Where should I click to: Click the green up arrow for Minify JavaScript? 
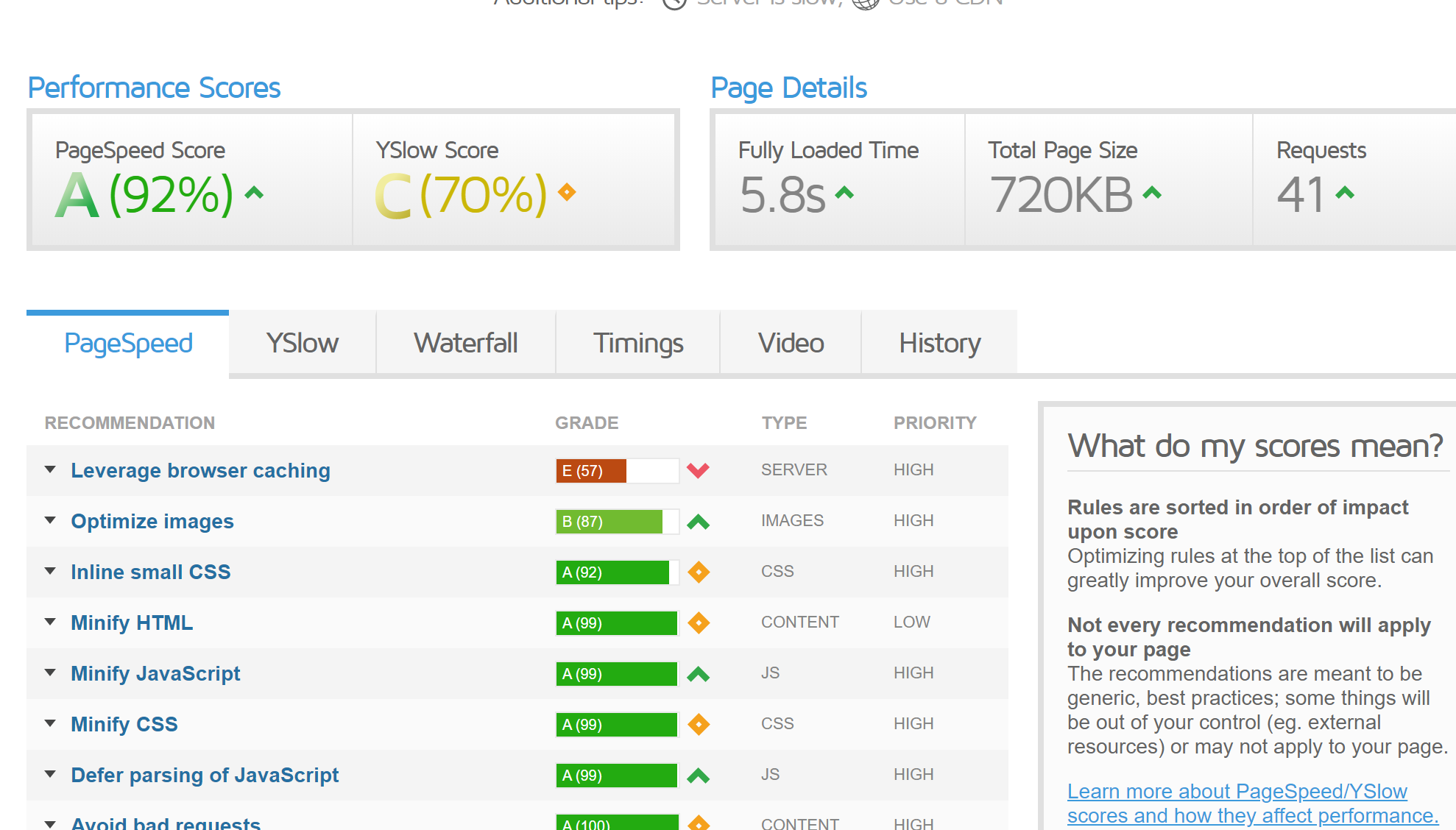point(698,674)
